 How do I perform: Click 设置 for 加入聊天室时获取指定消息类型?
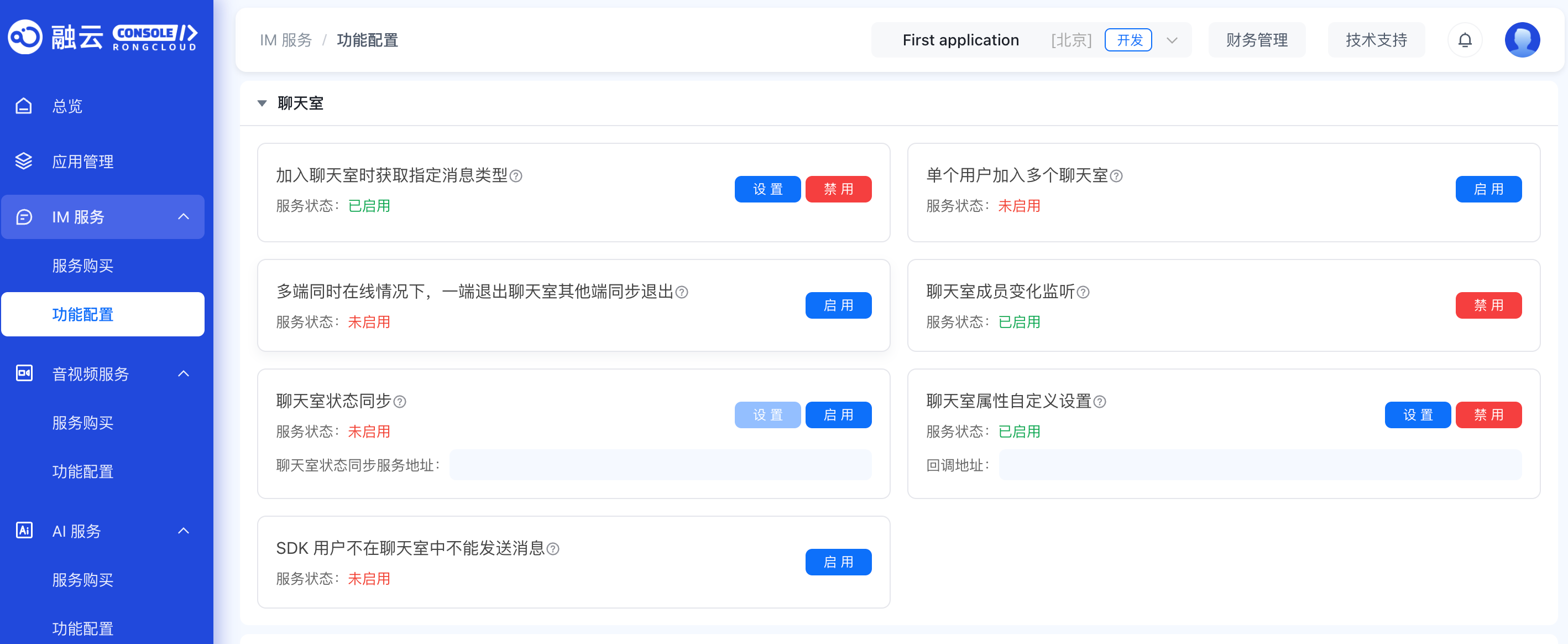point(767,189)
